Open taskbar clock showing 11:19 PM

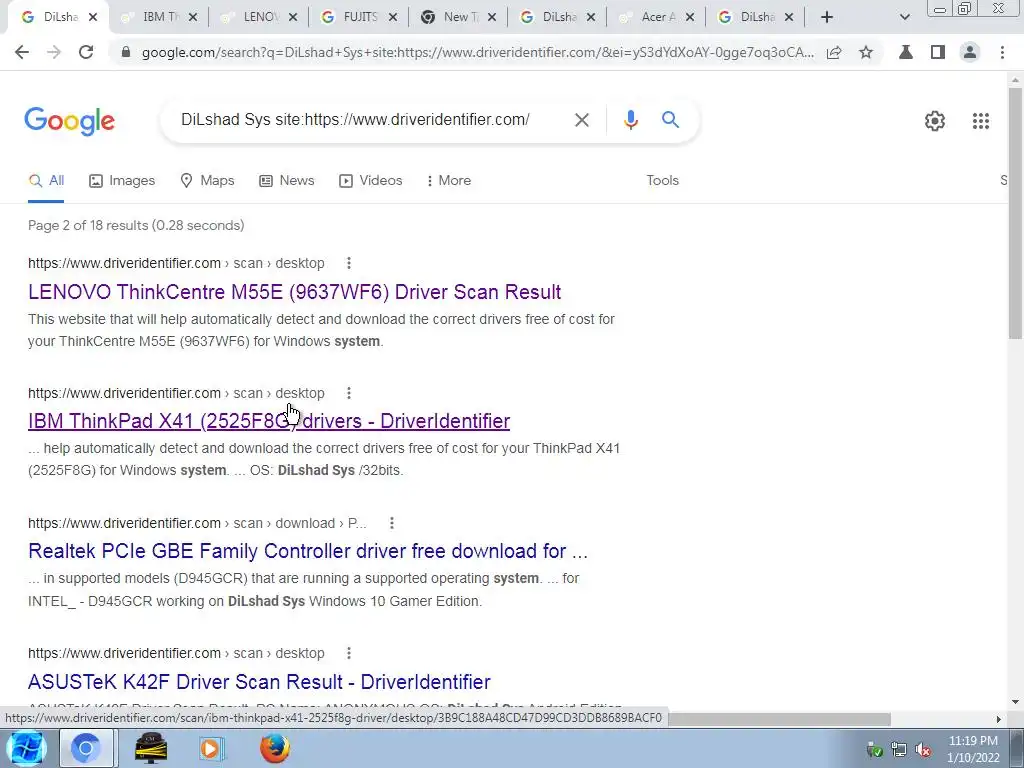tap(973, 749)
